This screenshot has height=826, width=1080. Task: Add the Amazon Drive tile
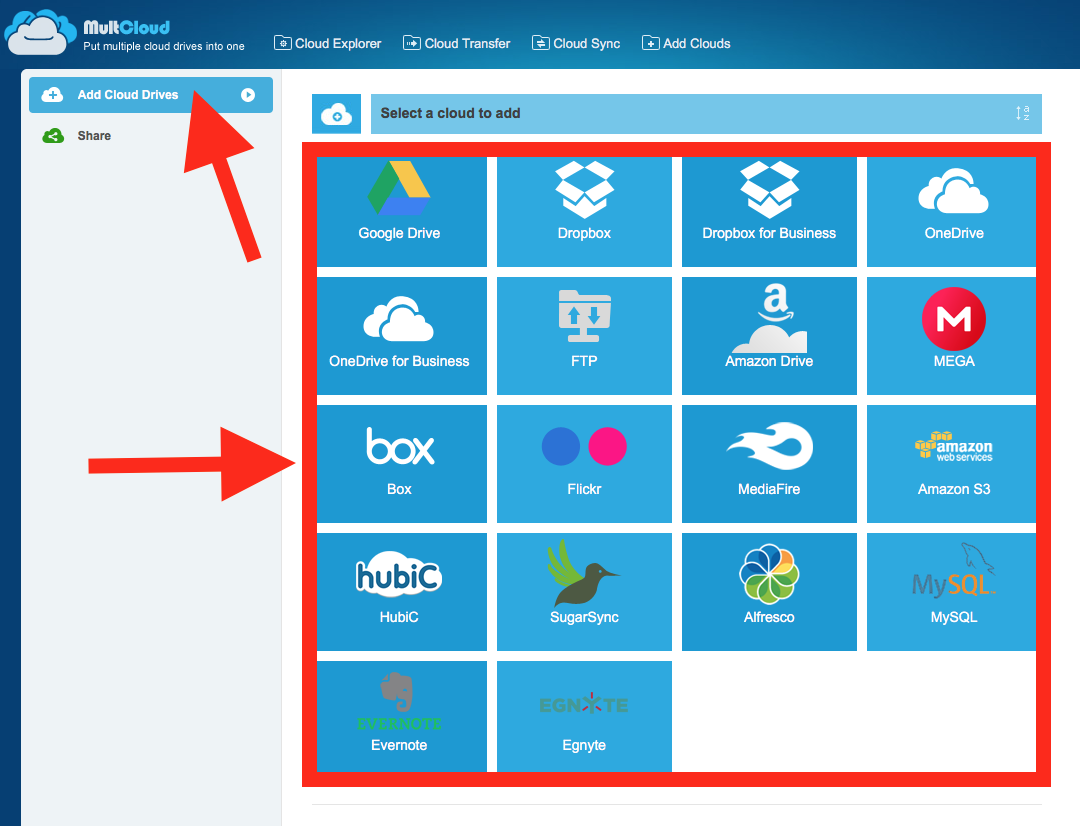pyautogui.click(x=769, y=335)
